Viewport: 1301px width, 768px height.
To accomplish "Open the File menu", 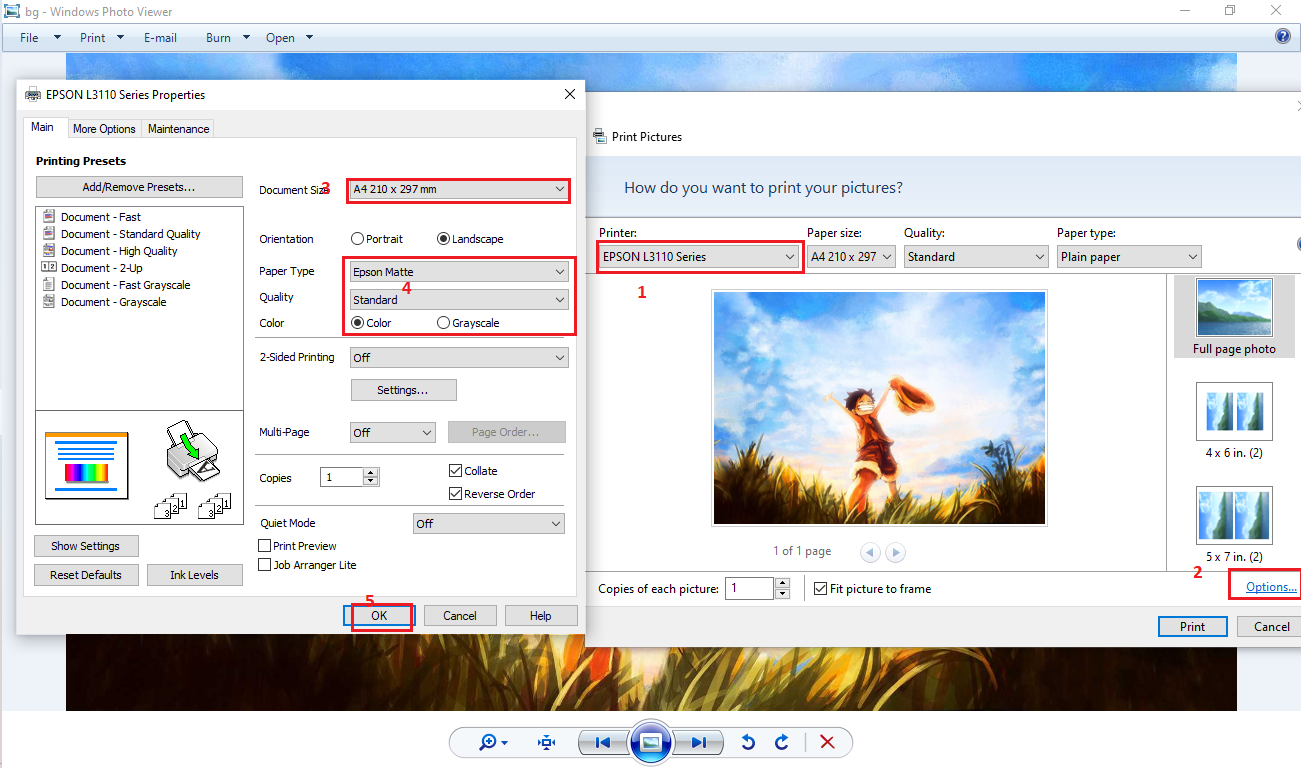I will 38,38.
